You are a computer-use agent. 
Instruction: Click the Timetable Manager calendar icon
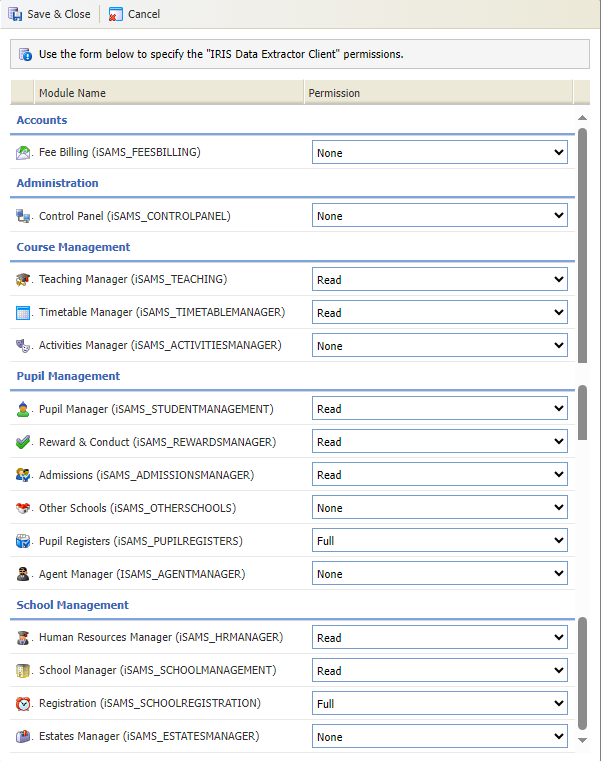23,313
